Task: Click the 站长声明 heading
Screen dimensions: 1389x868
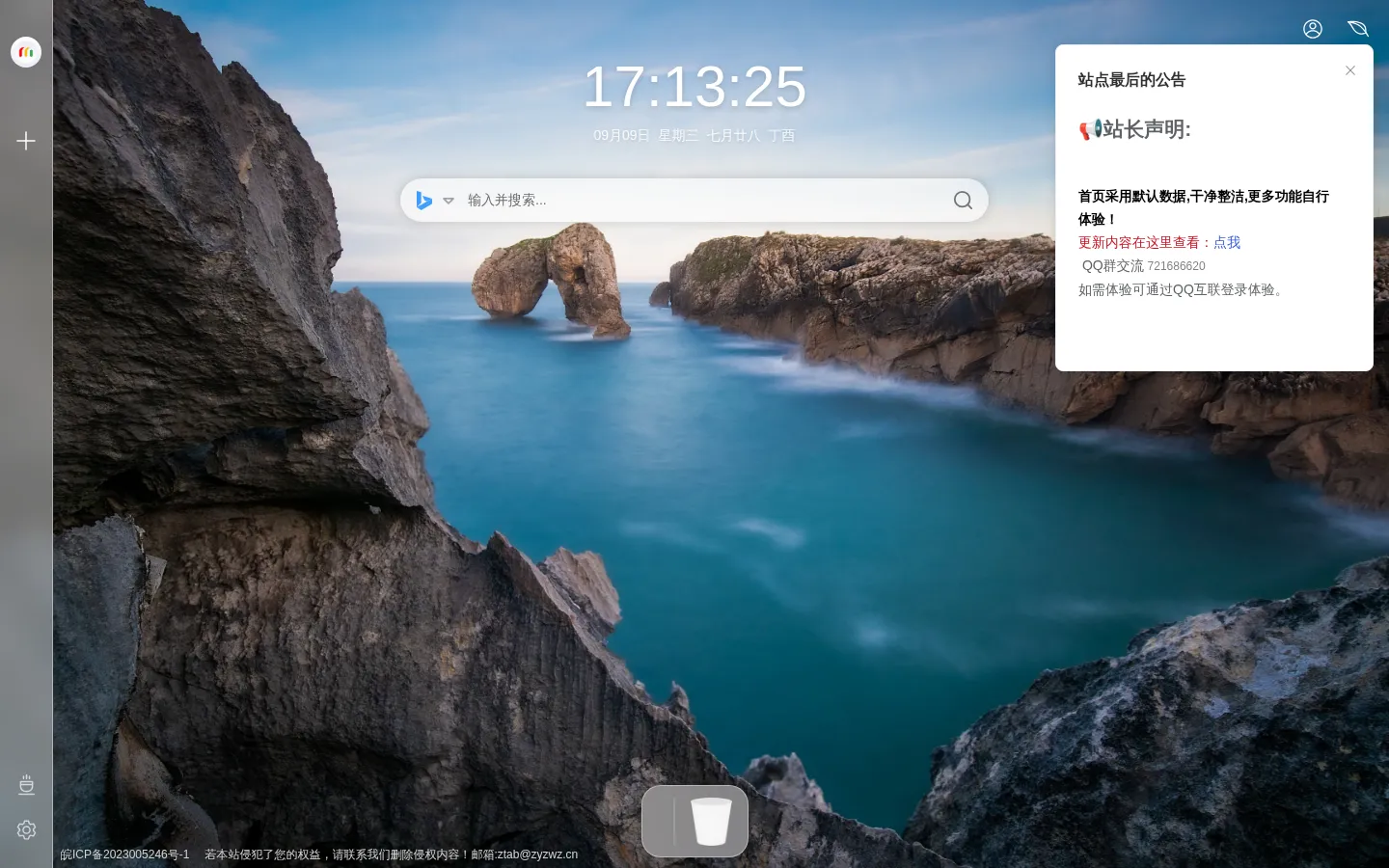Action: click(x=1134, y=129)
